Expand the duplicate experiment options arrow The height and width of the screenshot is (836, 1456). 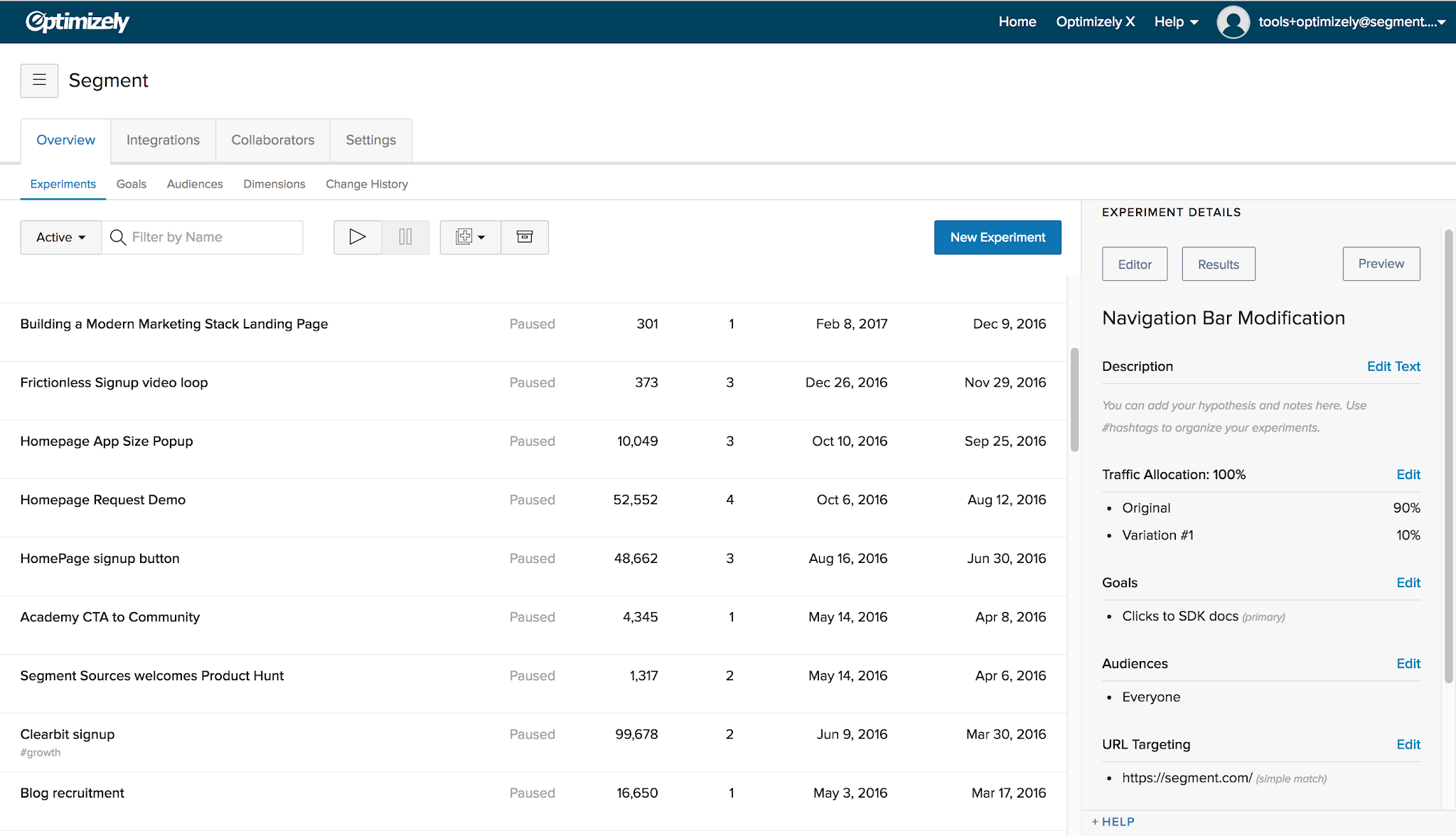481,237
